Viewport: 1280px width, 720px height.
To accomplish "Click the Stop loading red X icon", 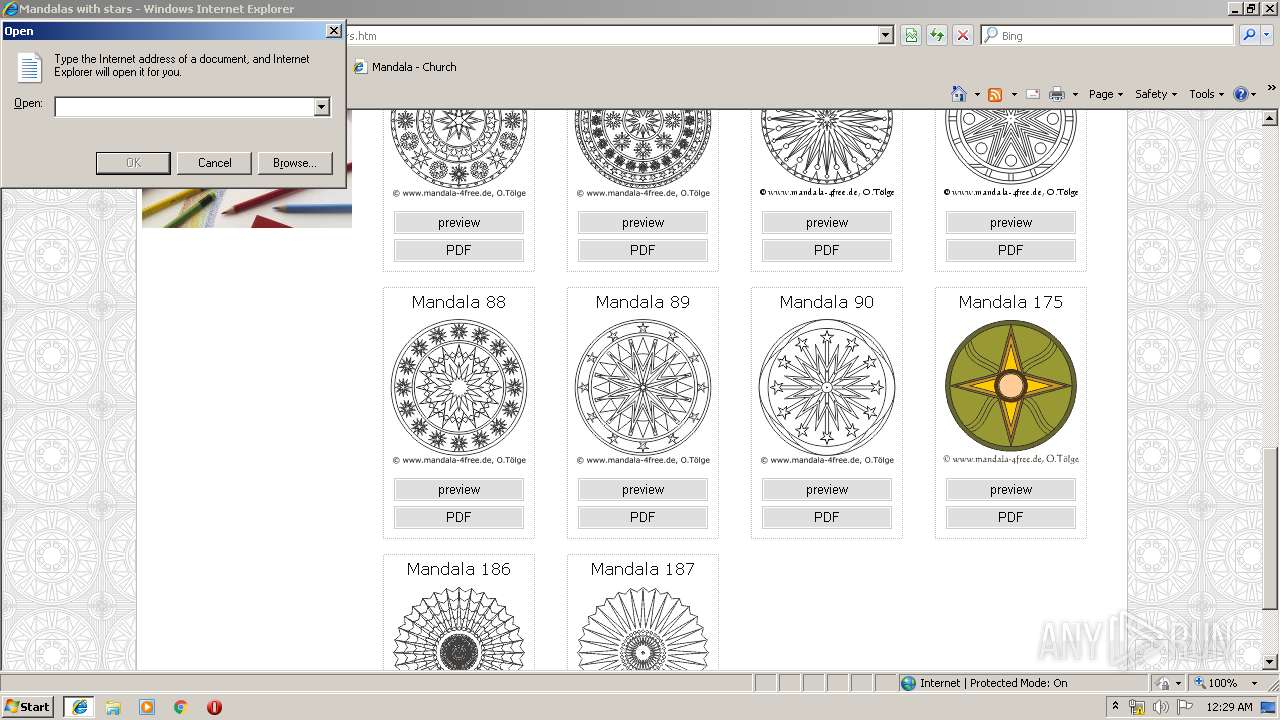I will (x=963, y=35).
